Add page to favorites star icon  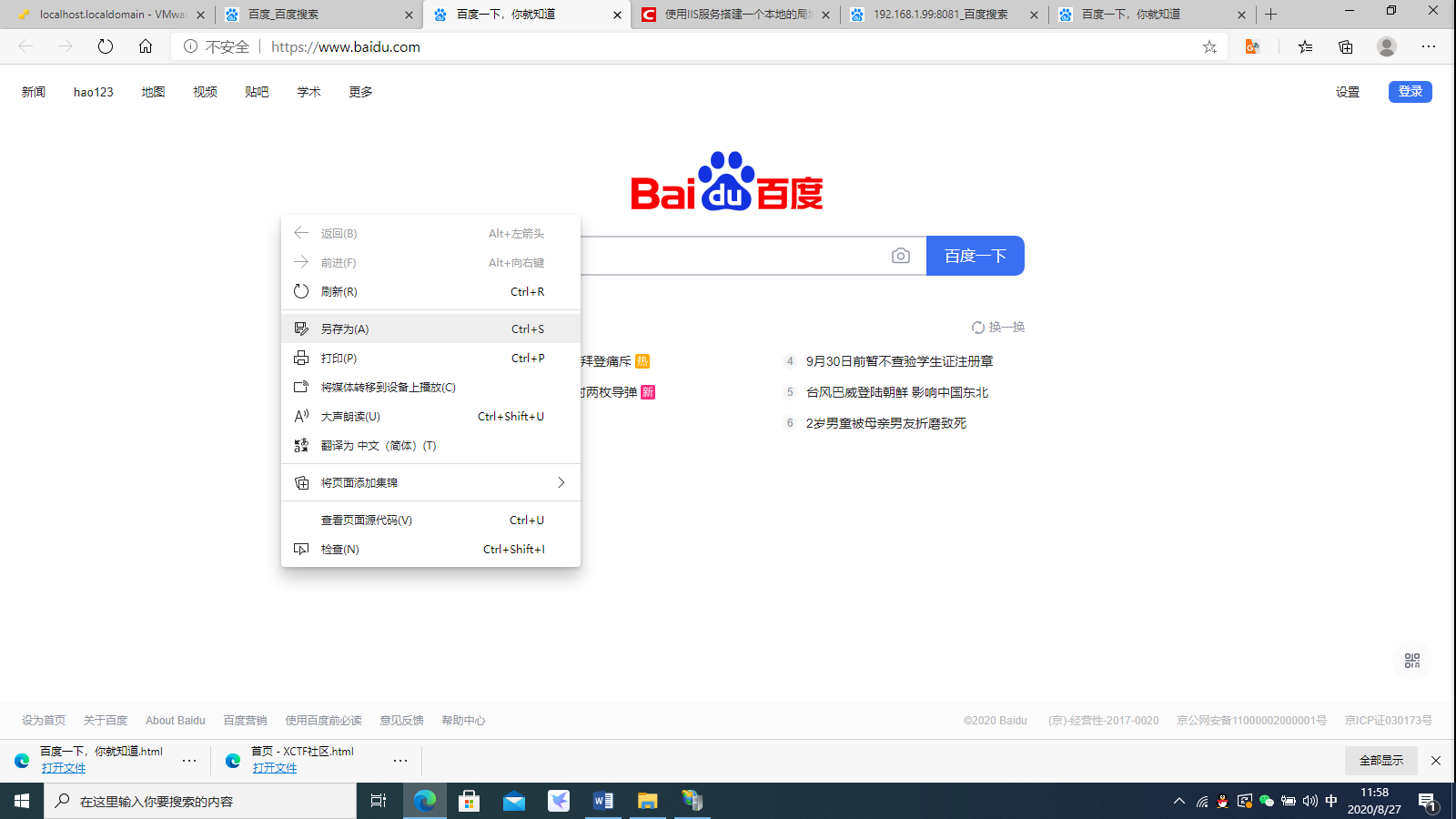tap(1209, 46)
